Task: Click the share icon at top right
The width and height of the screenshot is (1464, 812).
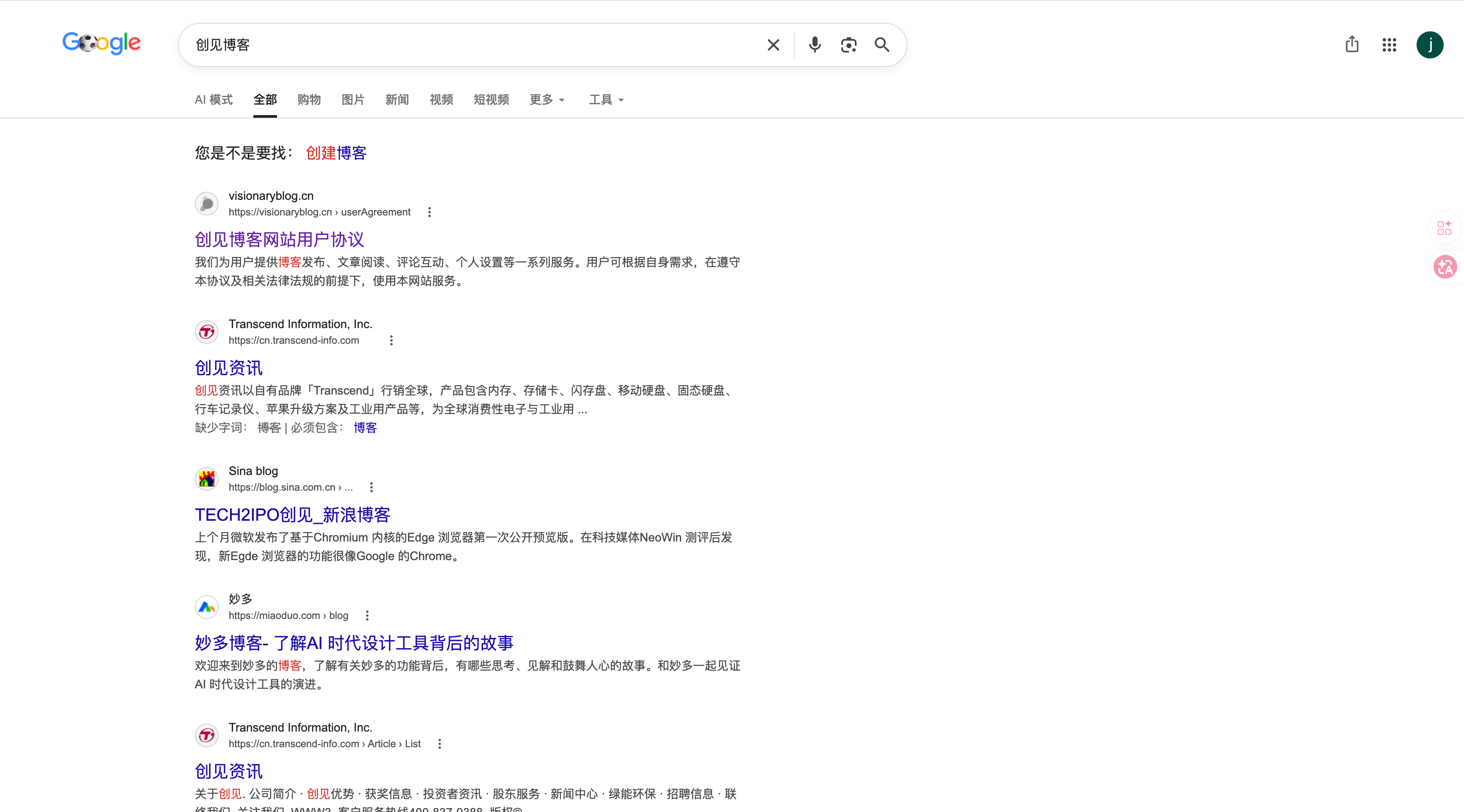Action: pyautogui.click(x=1352, y=44)
